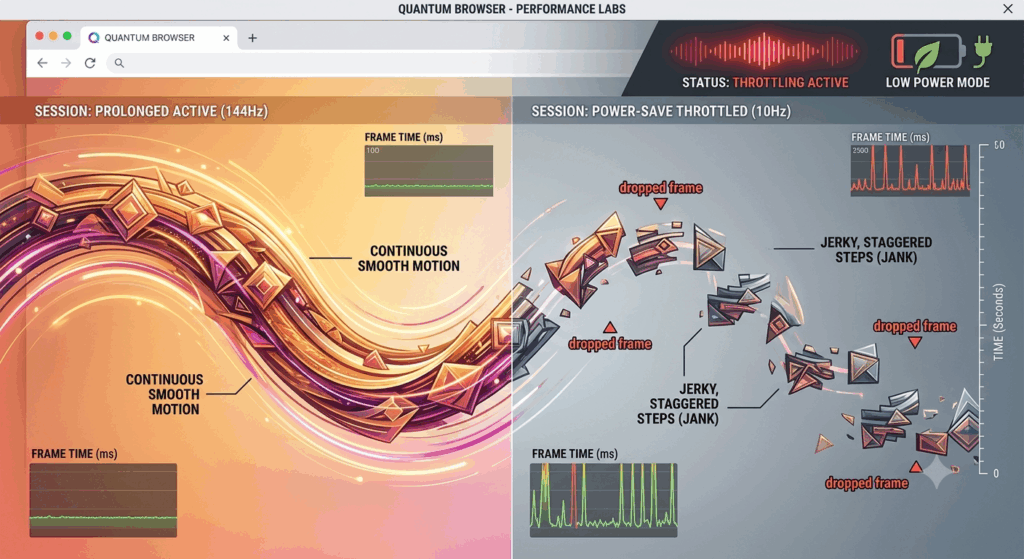Select Session: Power-Save Throttled (10Hz) header
The image size is (1024, 559).
[x=661, y=111]
